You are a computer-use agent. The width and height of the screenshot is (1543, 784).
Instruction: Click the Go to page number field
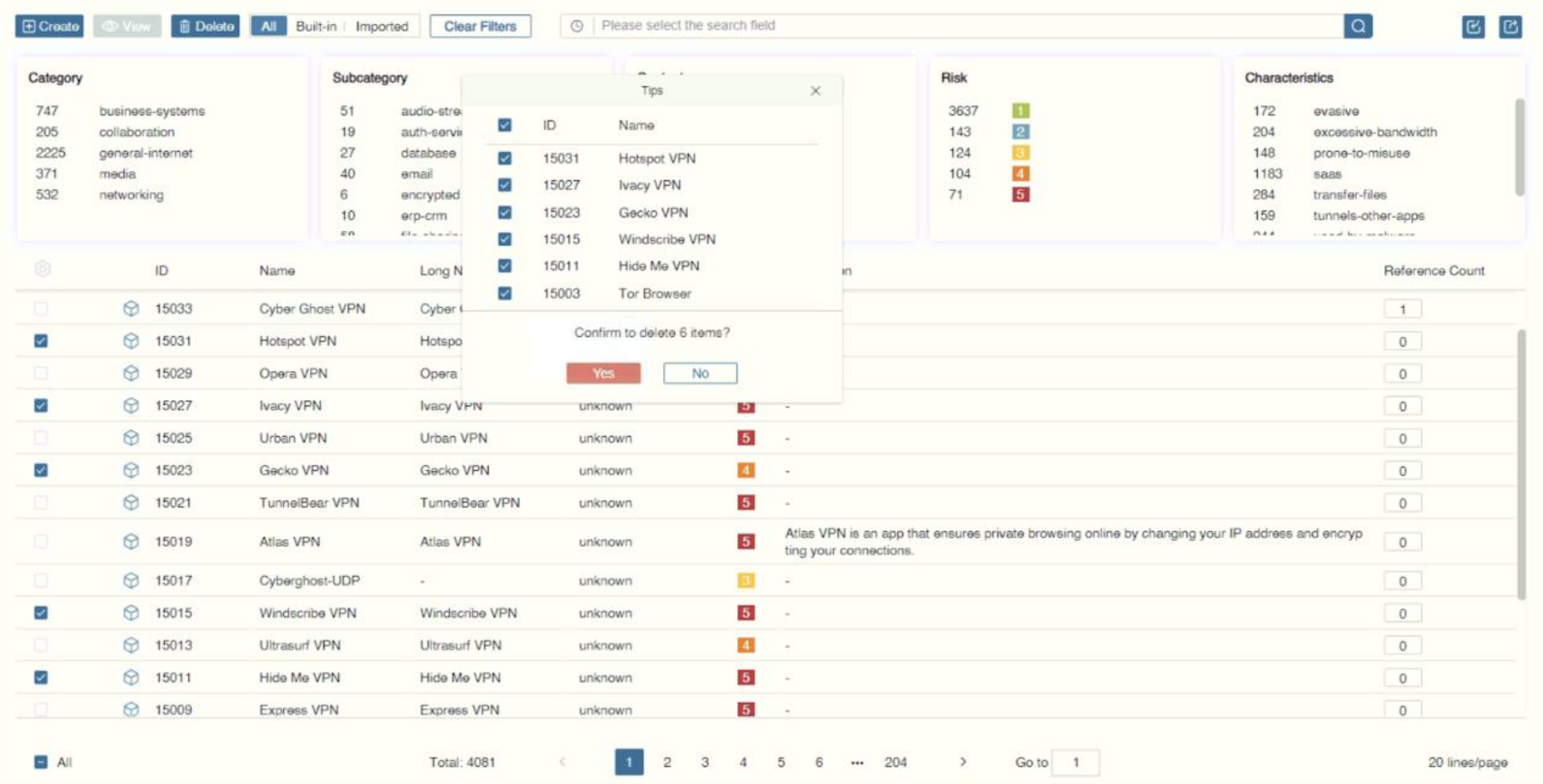[x=1075, y=762]
